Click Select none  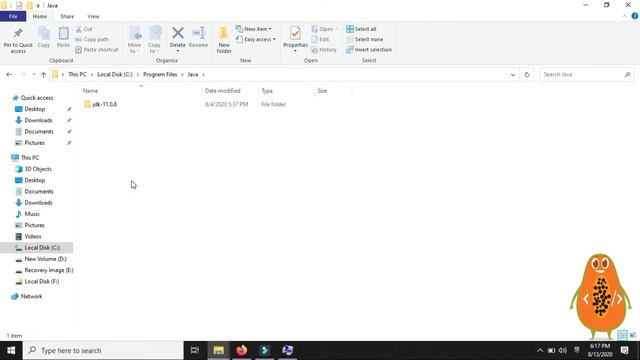click(x=364, y=40)
